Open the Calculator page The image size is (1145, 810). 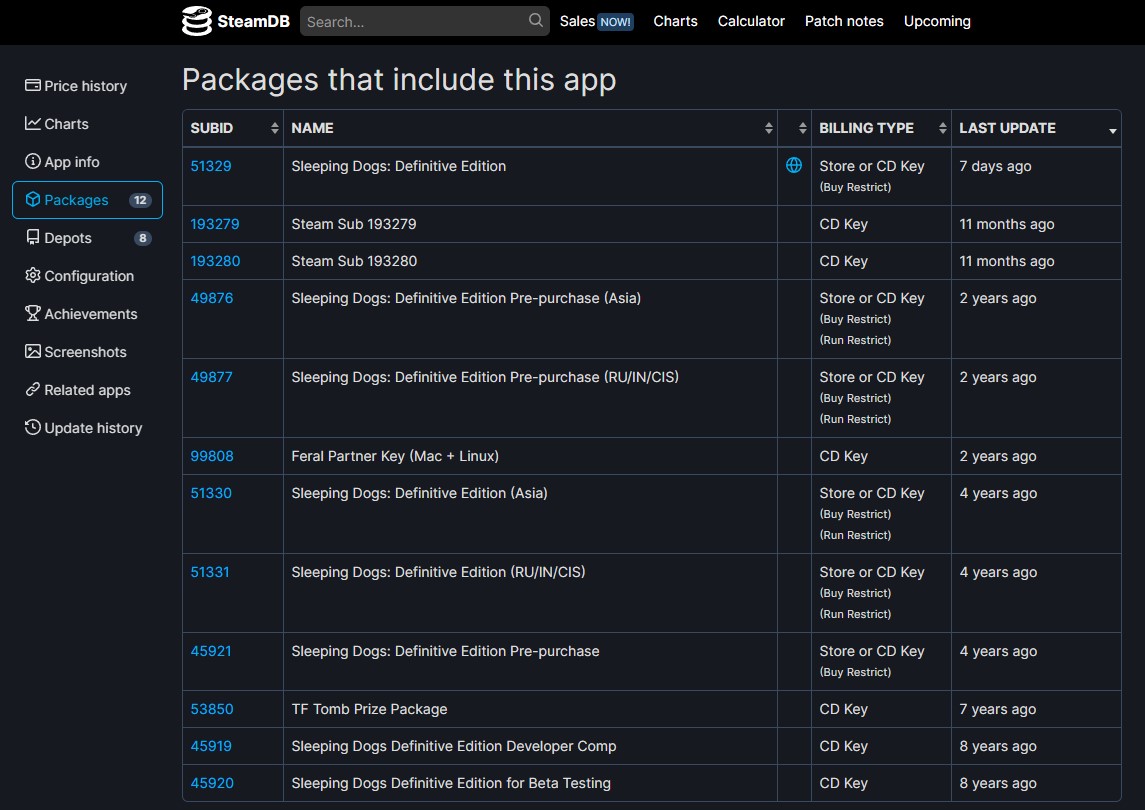(x=751, y=21)
